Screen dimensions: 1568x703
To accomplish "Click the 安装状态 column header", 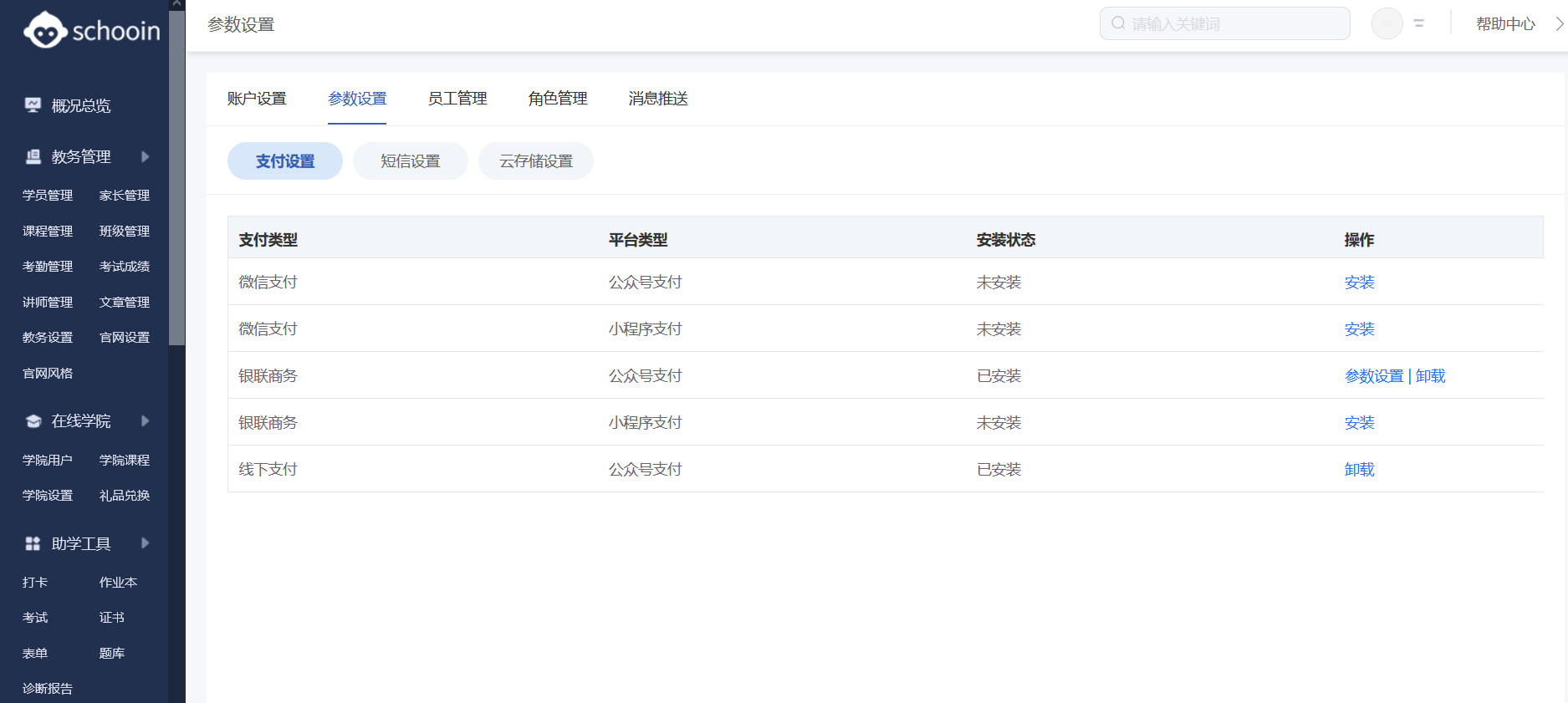I will tap(1006, 240).
